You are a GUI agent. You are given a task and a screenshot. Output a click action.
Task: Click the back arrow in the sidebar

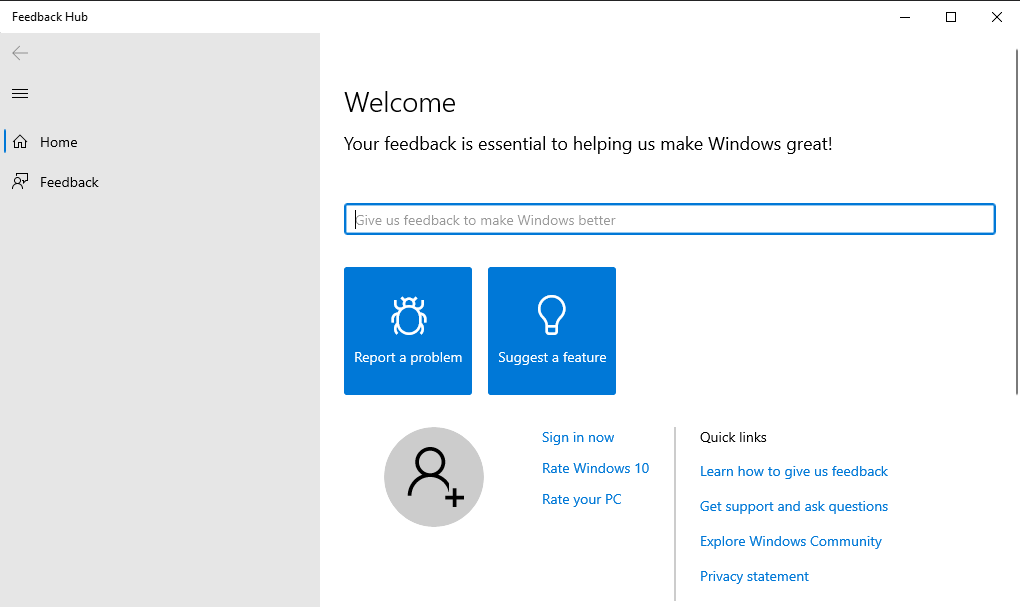20,53
